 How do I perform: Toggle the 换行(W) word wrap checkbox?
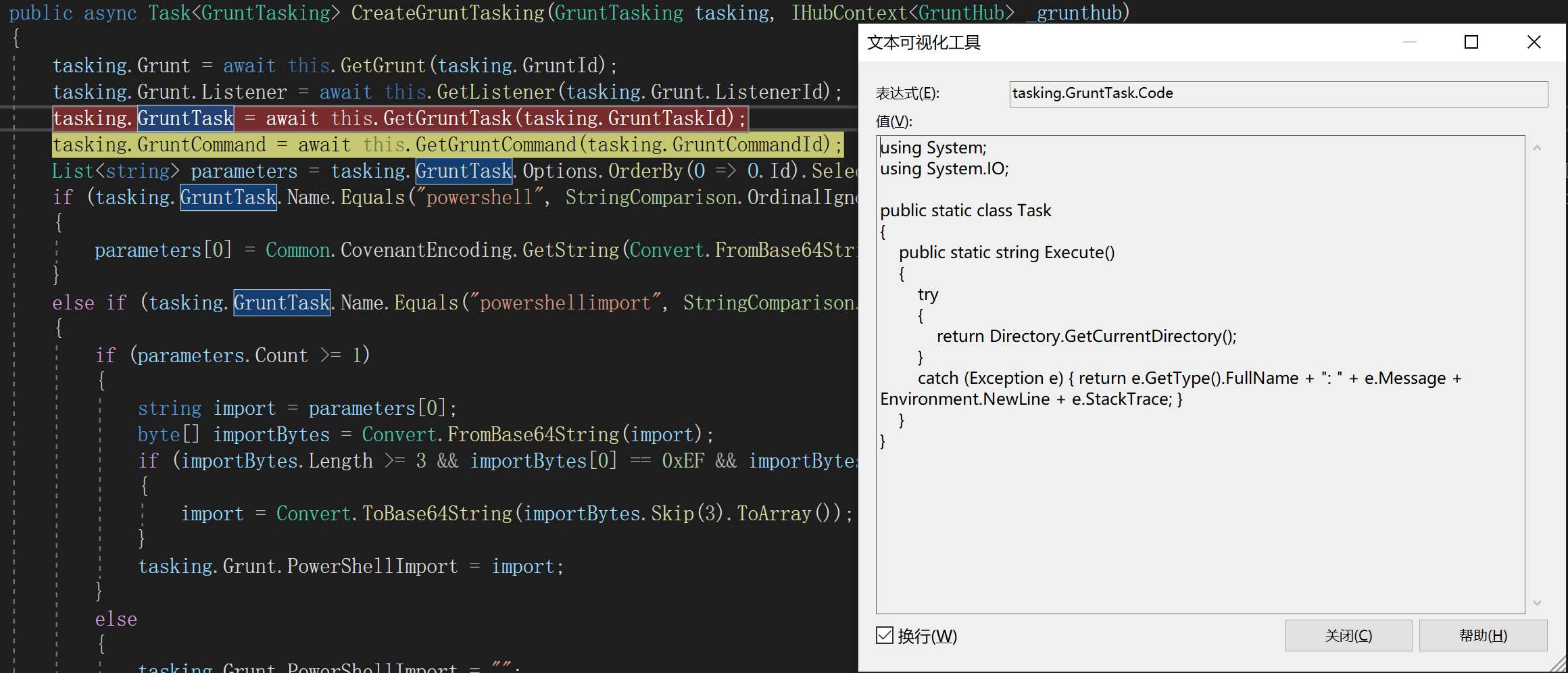click(885, 635)
